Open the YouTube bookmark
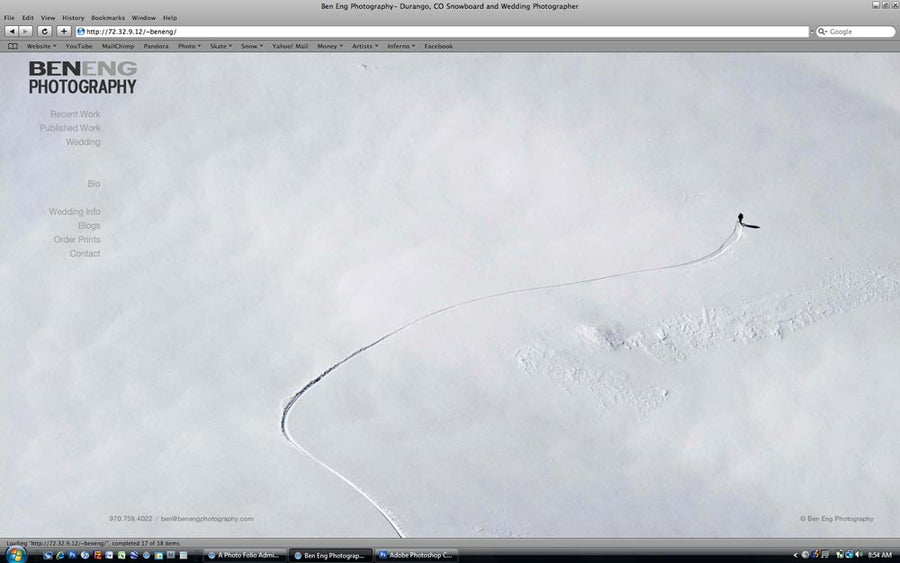Image resolution: width=900 pixels, height=563 pixels. [x=79, y=46]
